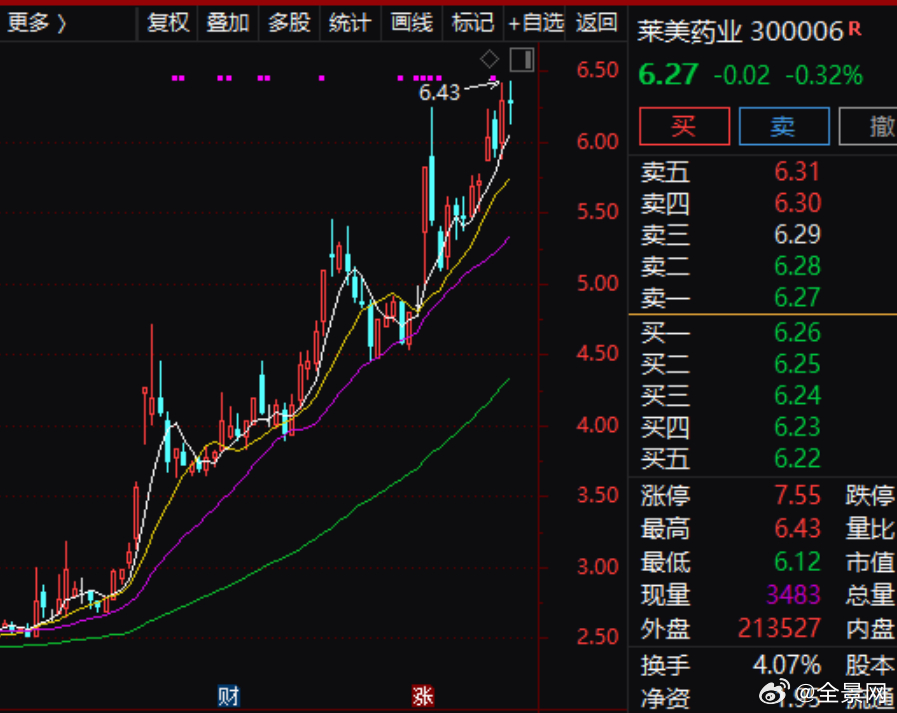Open the 复权 toolbar option
This screenshot has height=713, width=897.
[x=168, y=23]
